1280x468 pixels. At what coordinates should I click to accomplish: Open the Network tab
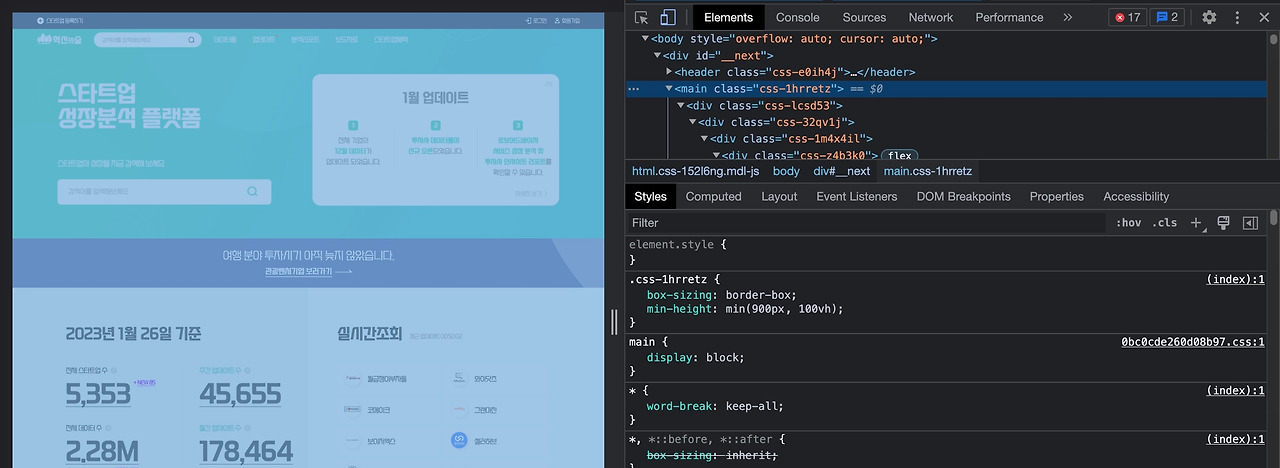point(931,17)
